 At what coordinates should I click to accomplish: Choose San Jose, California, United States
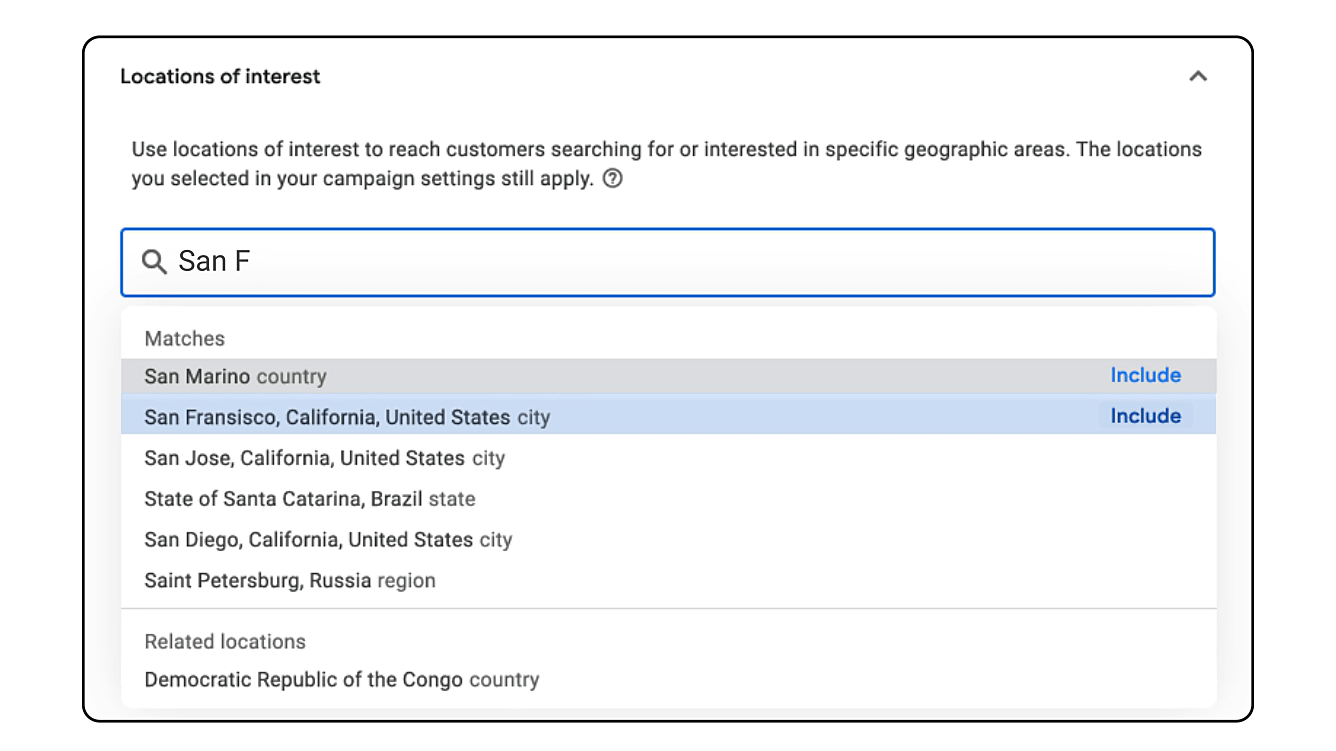[x=668, y=458]
